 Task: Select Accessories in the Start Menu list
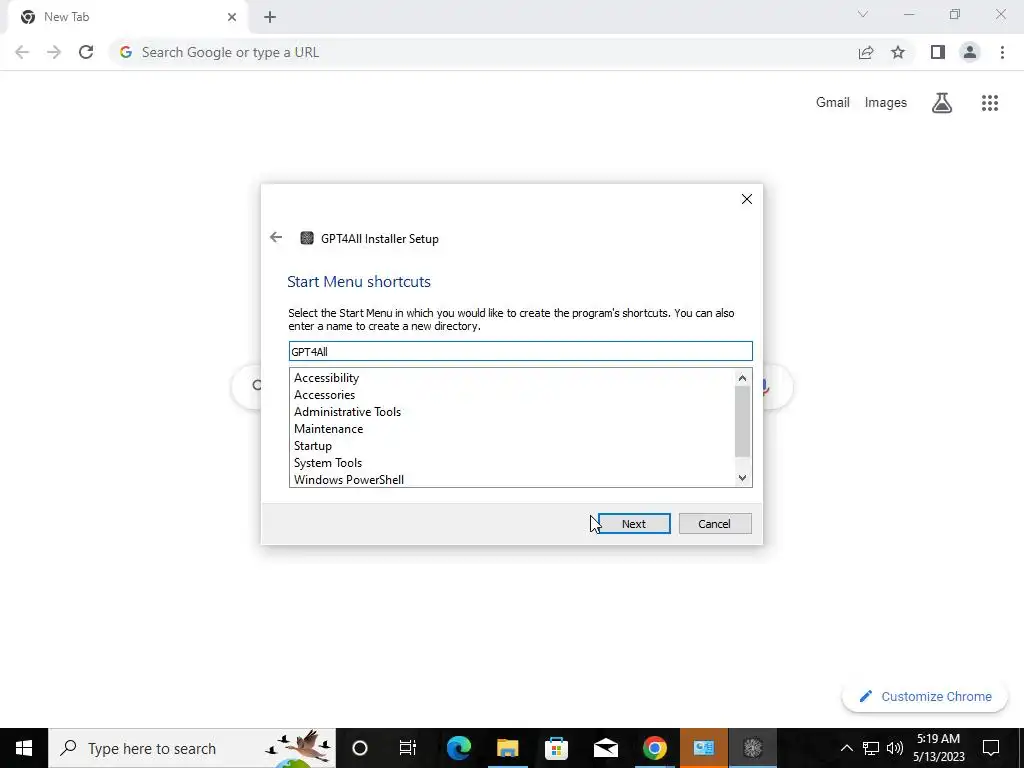click(x=325, y=395)
